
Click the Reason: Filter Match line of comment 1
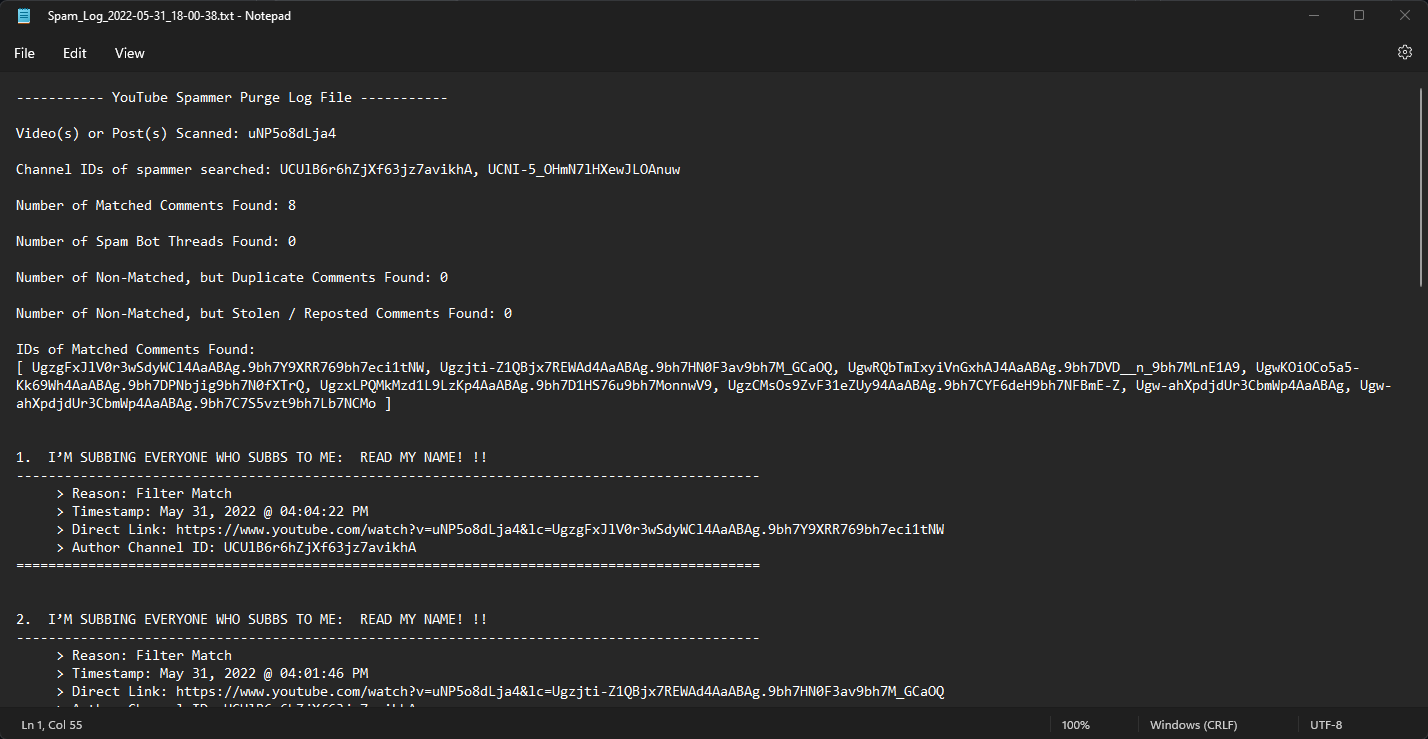tap(144, 493)
